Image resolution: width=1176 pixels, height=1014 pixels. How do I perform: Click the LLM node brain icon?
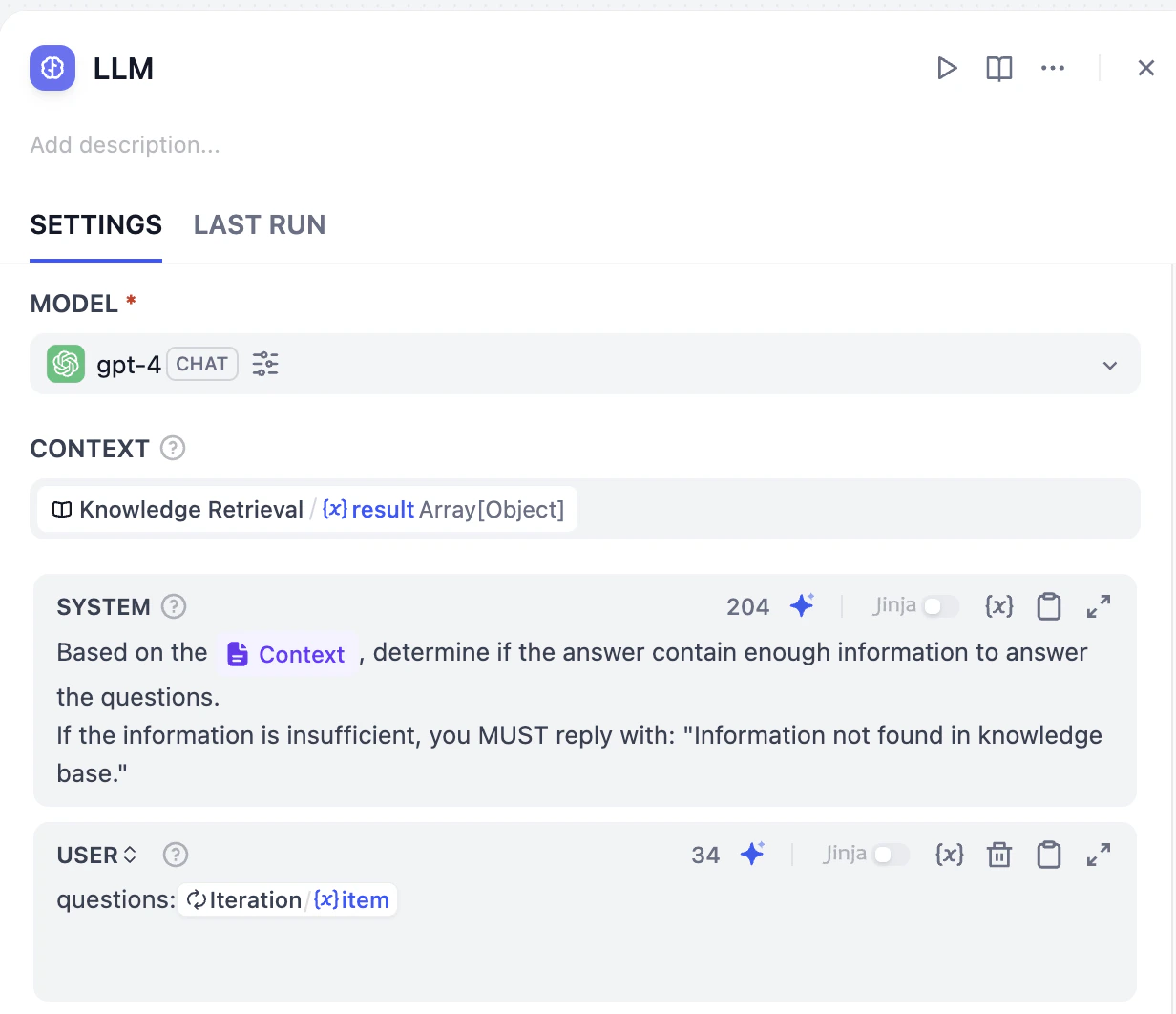[x=52, y=68]
